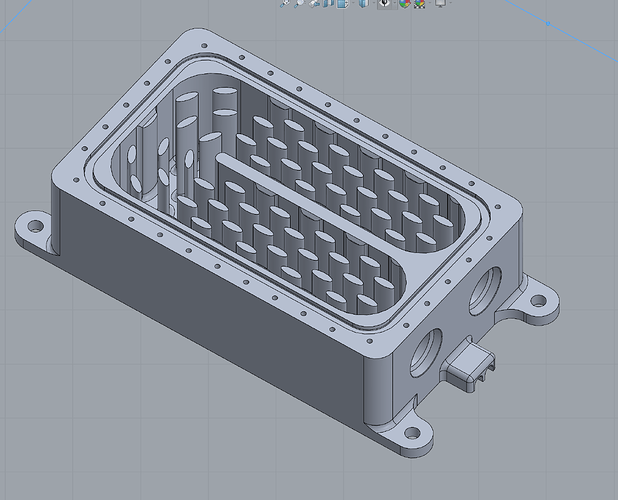Click the Zoom to Fit magnifier icon
Viewport: 618px width, 500px height.
tap(285, 3)
